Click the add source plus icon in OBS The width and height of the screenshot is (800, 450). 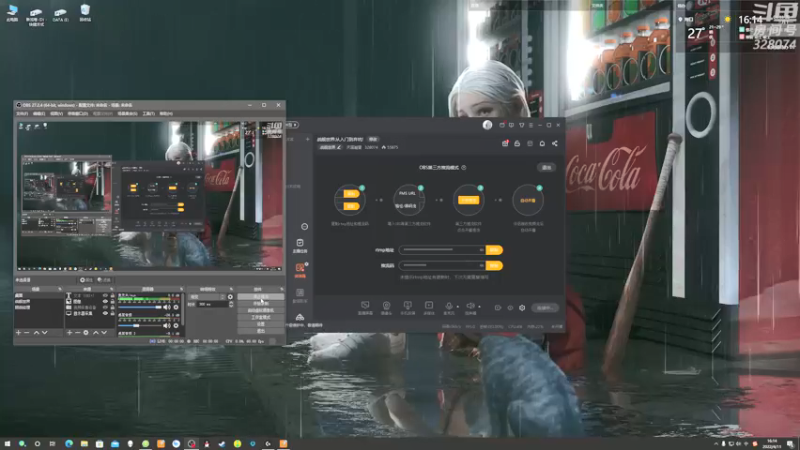tap(69, 332)
